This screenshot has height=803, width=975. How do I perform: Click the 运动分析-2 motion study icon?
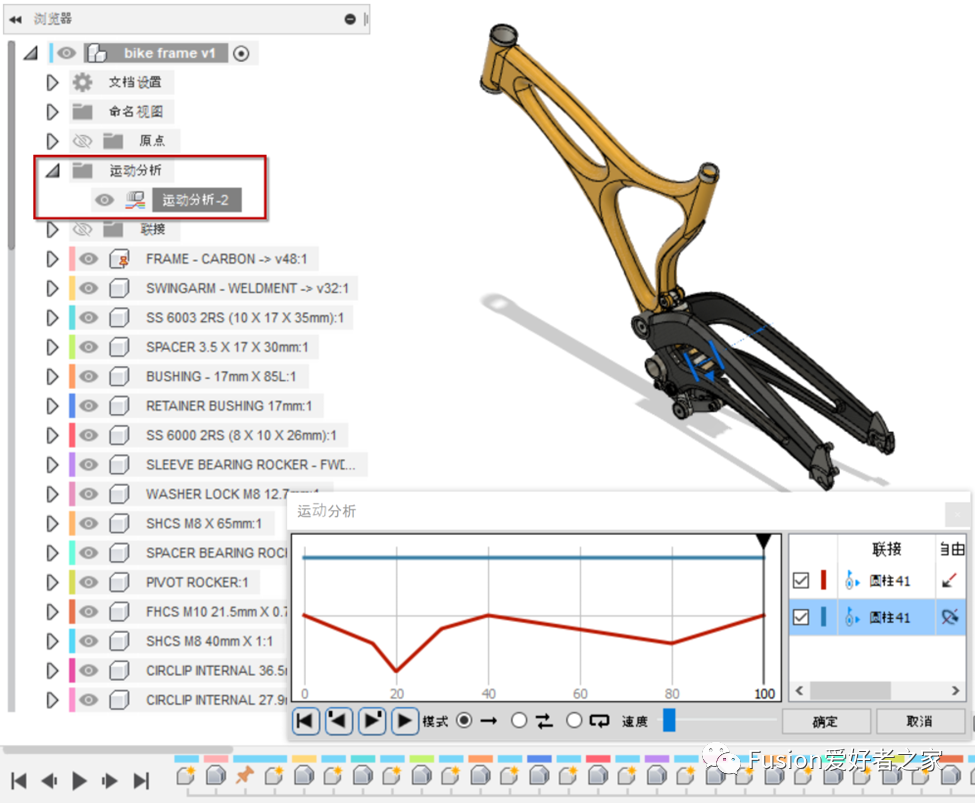point(135,200)
